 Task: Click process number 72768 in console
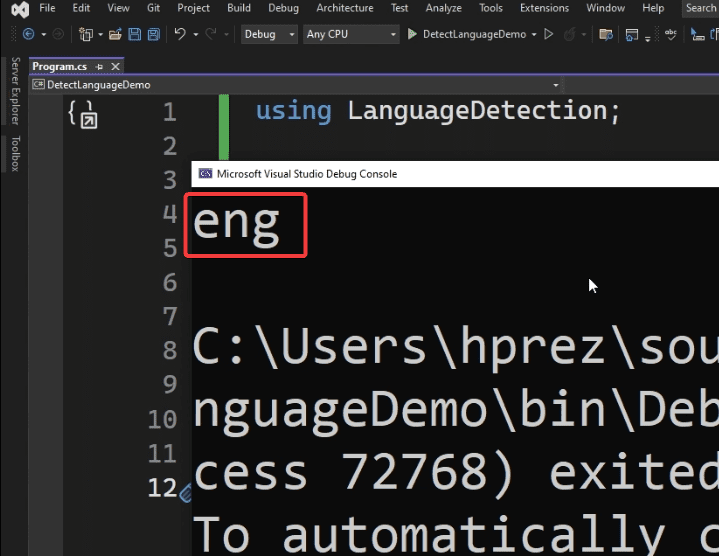(414, 472)
